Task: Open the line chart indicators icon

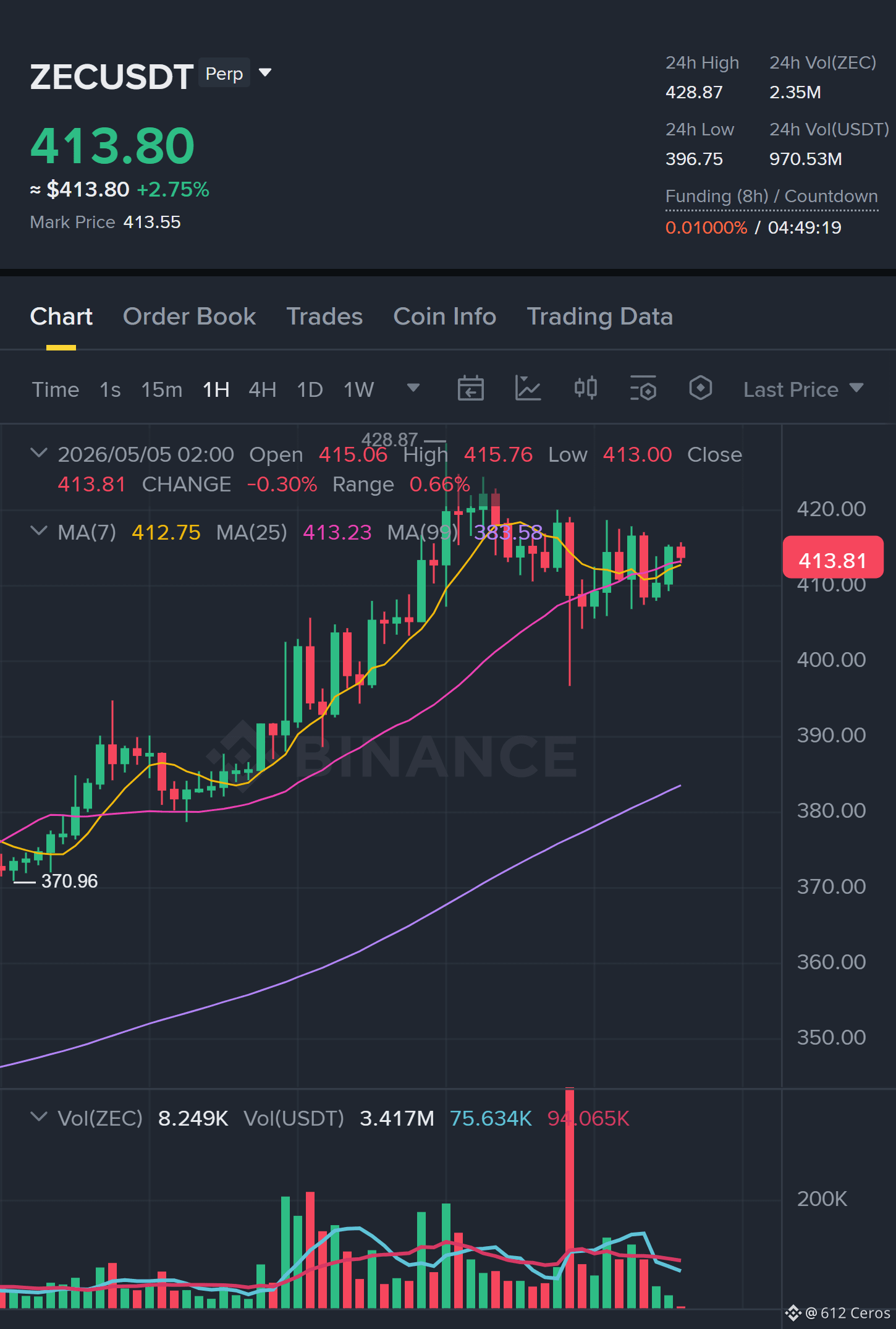Action: pos(528,389)
